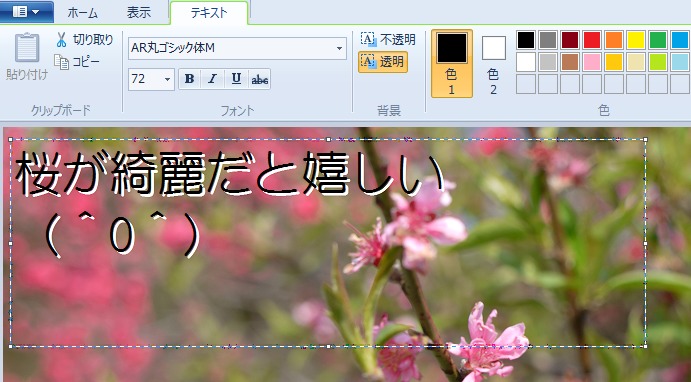691x382 pixels.
Task: Click bottom-center handle of text box
Action: pos(328,347)
